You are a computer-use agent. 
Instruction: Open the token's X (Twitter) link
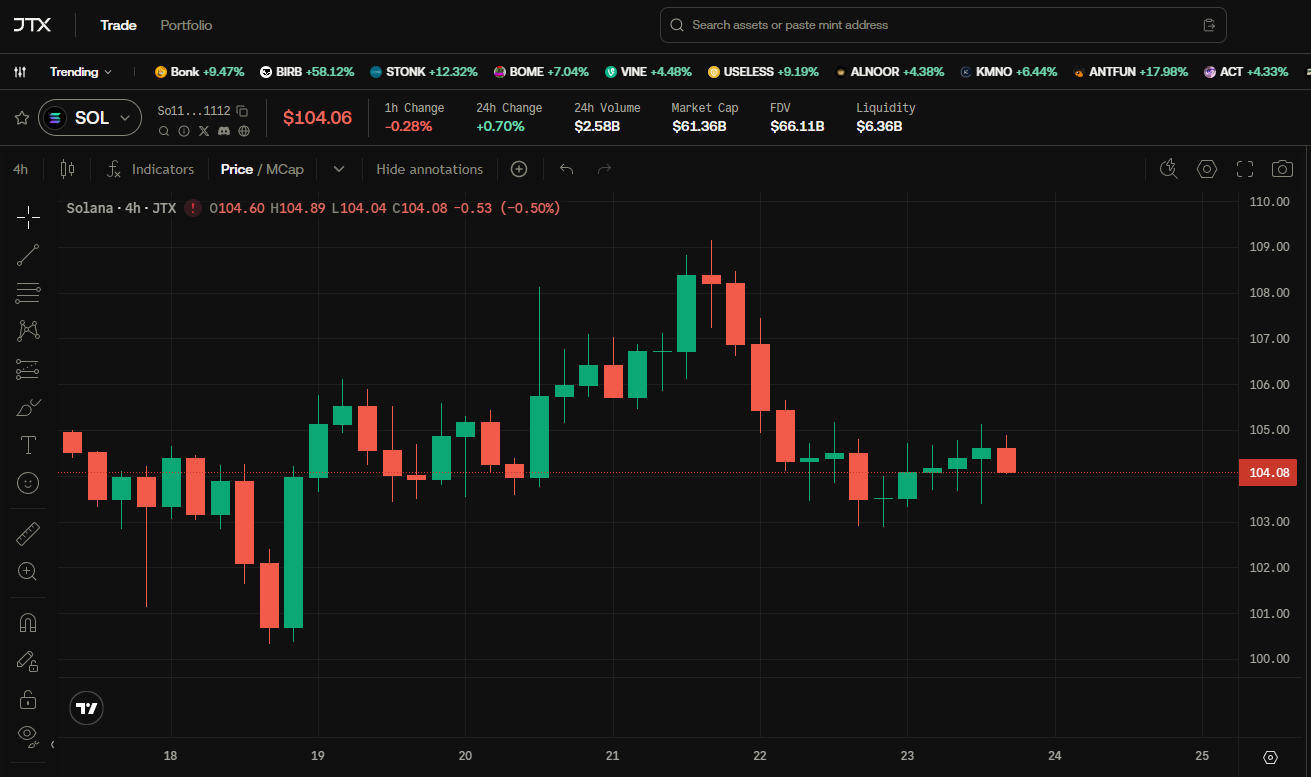[204, 131]
